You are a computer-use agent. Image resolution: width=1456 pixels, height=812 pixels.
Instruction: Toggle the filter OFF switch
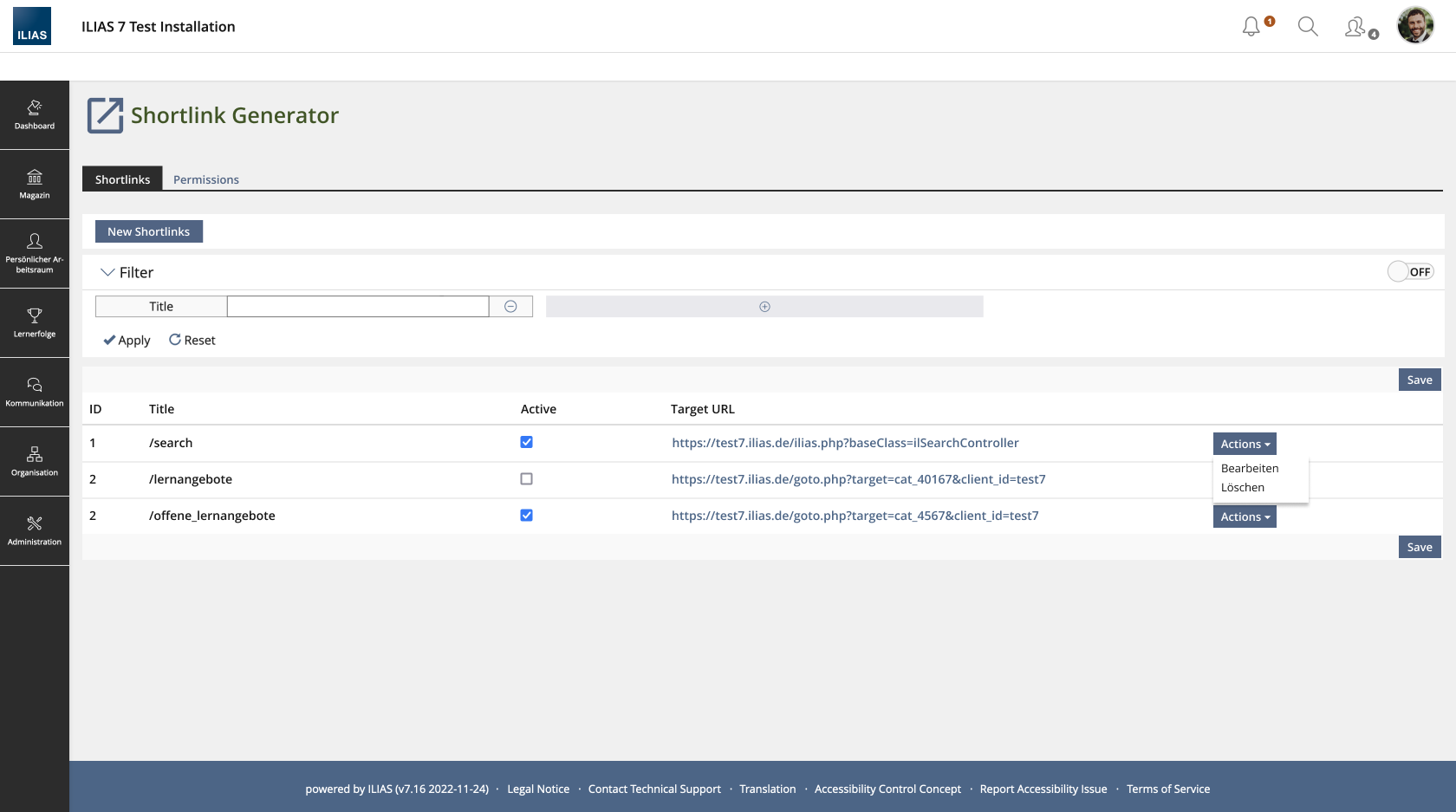click(1410, 272)
